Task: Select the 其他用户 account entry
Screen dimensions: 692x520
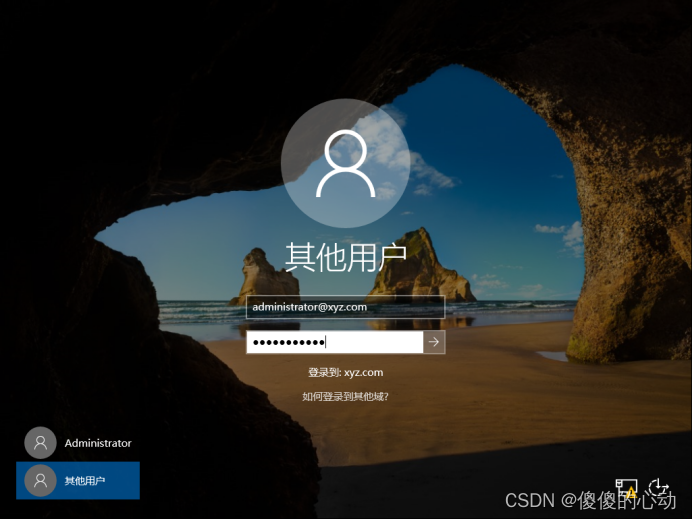Action: [78, 480]
